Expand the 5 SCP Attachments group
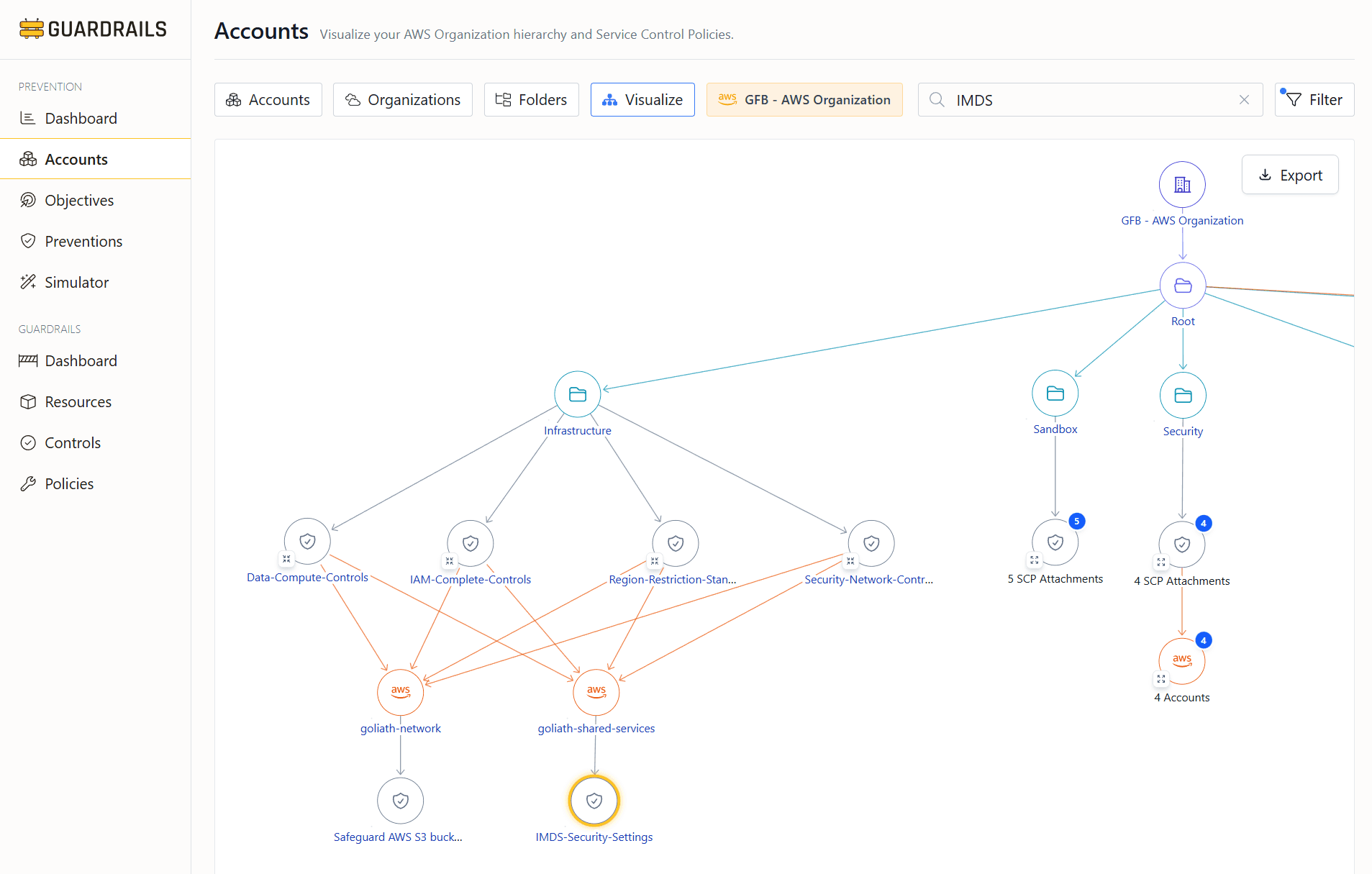The image size is (1372, 874). click(x=1035, y=560)
